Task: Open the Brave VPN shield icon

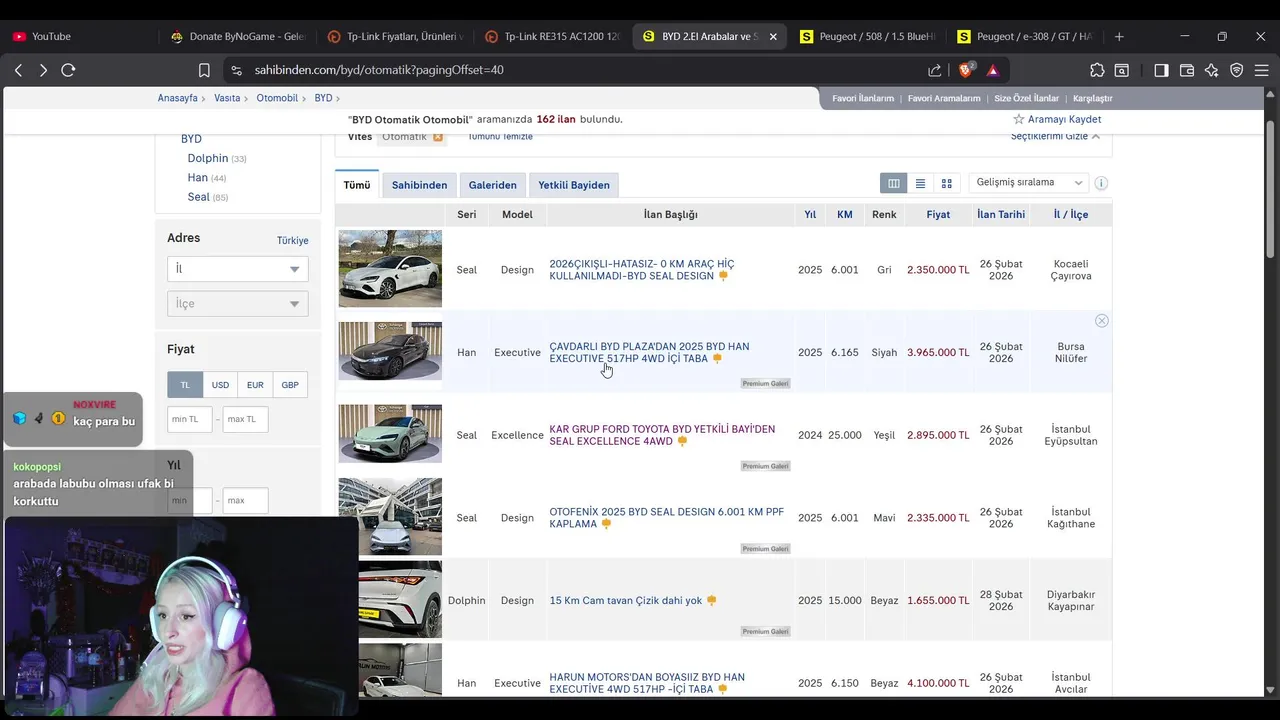Action: click(1237, 70)
